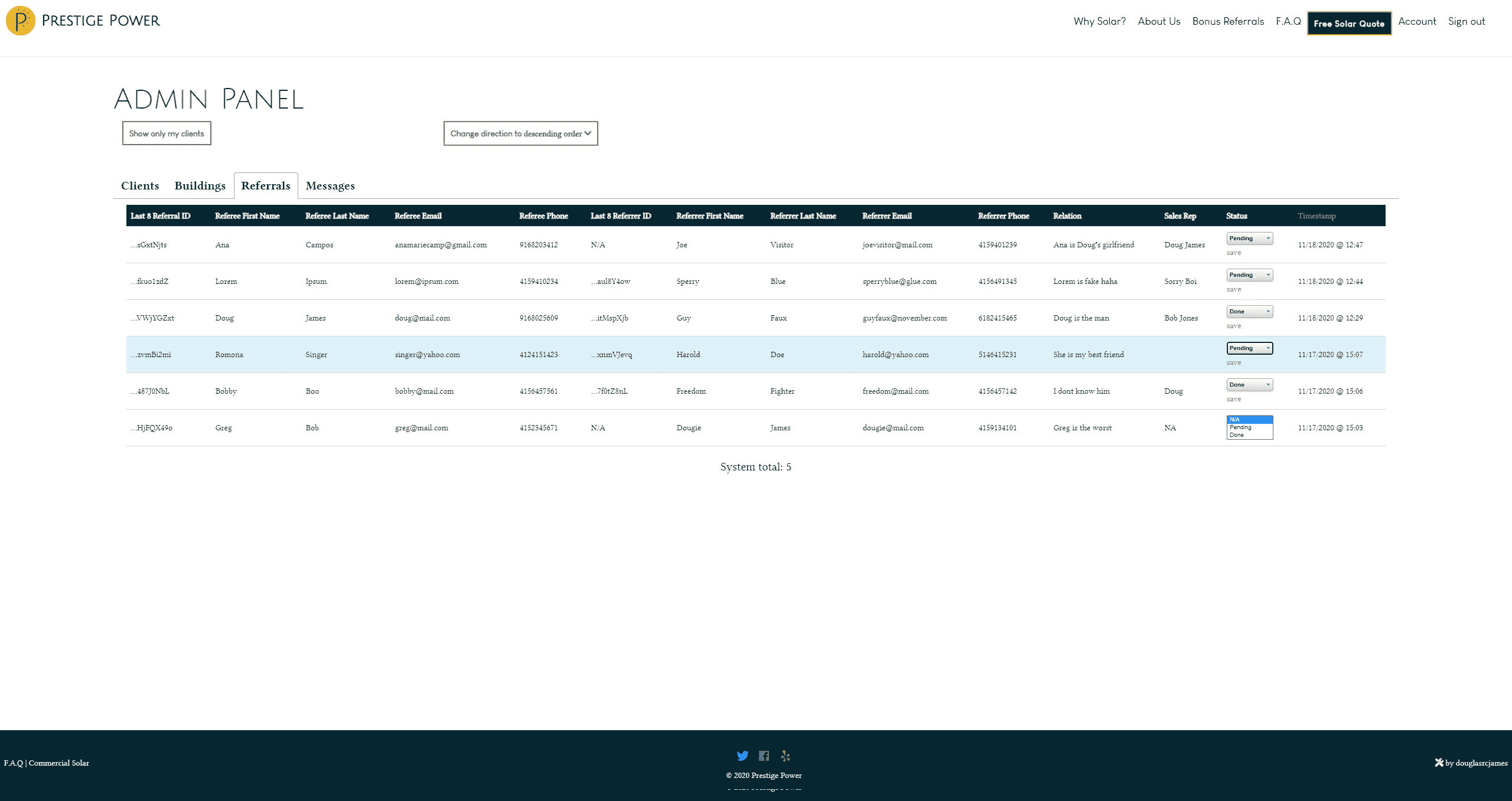Sort by Sales Rep column header
Screen dimensions: 1512x801
[x=1180, y=216]
